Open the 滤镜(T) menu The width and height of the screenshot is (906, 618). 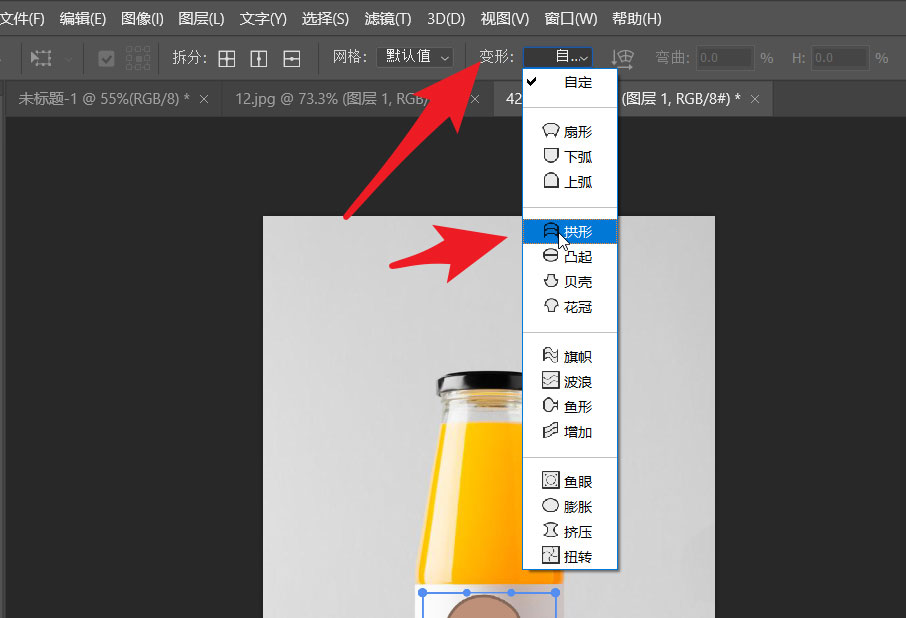(388, 19)
